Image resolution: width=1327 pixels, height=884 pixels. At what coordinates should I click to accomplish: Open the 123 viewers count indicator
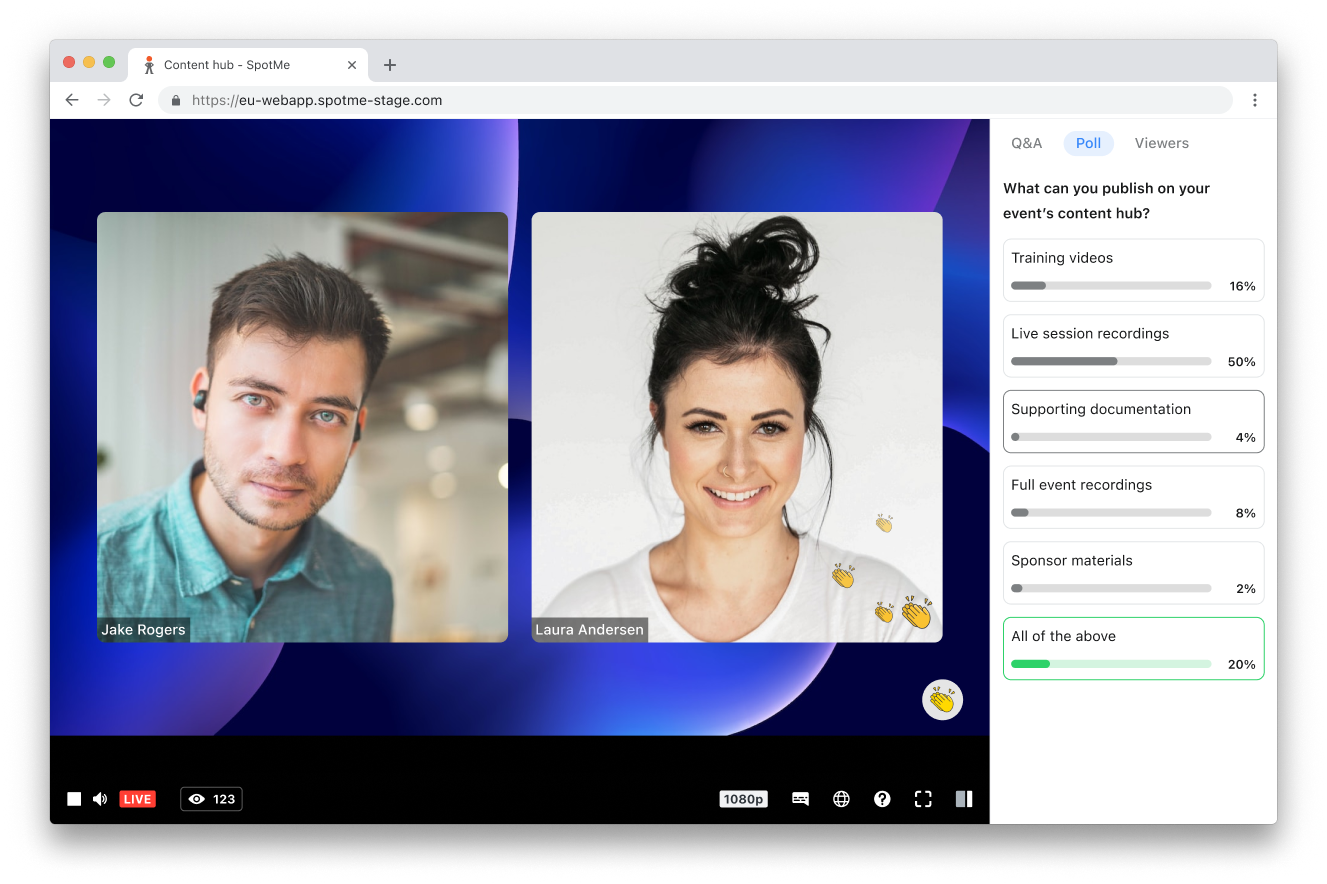(211, 799)
